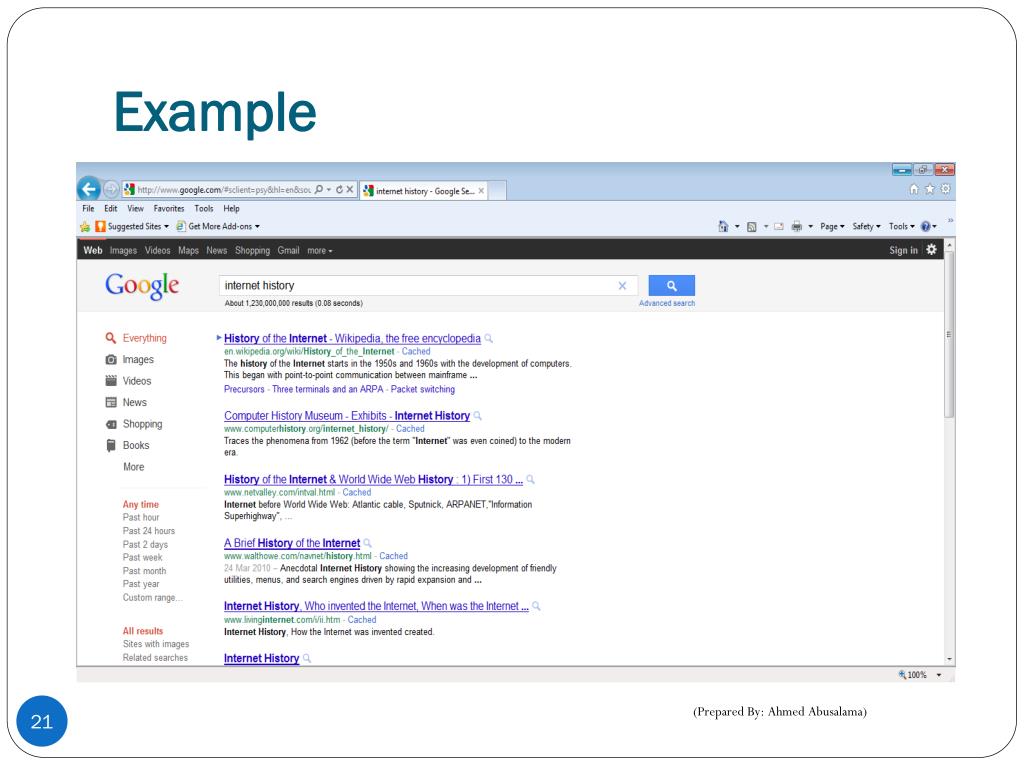This screenshot has height=768, width=1024.
Task: Click the Advanced search link
Action: coord(667,303)
